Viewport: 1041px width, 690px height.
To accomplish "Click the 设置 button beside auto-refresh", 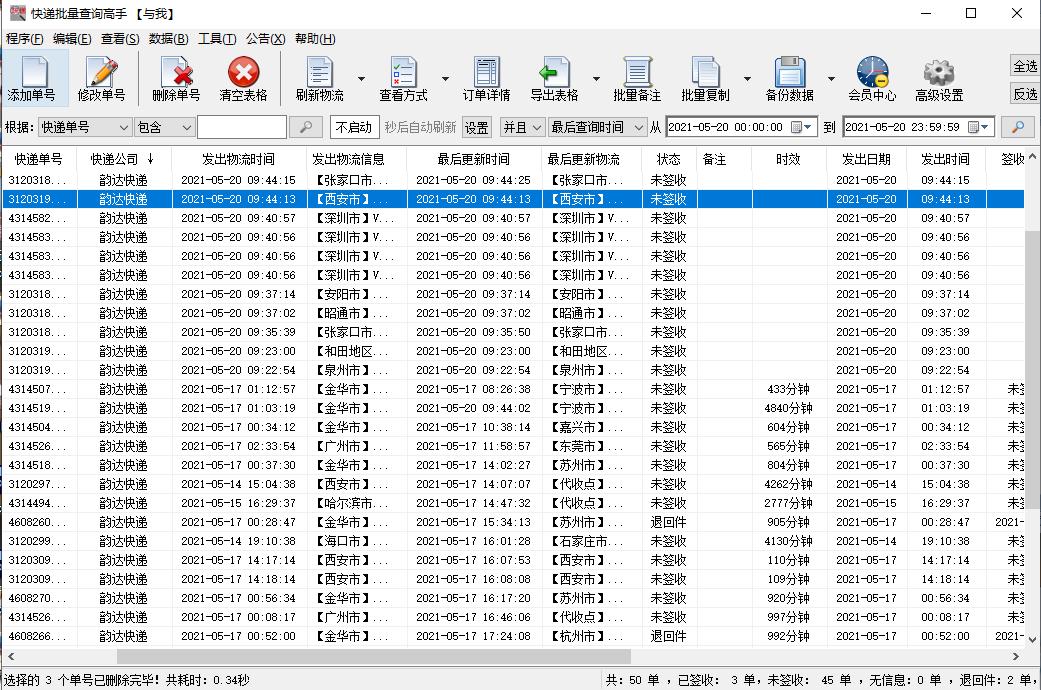I will (x=477, y=127).
